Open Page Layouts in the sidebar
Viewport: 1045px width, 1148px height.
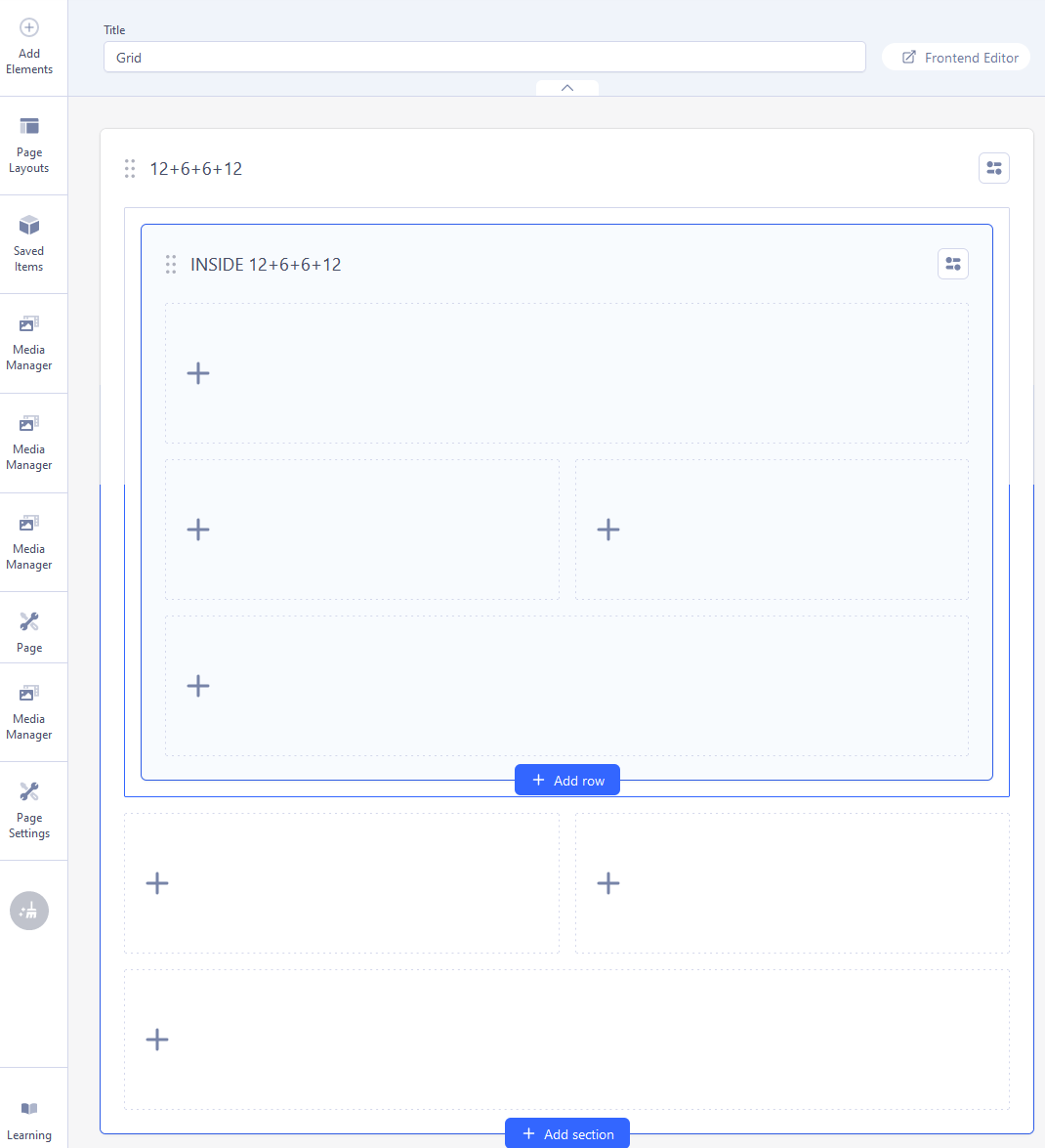coord(29,146)
